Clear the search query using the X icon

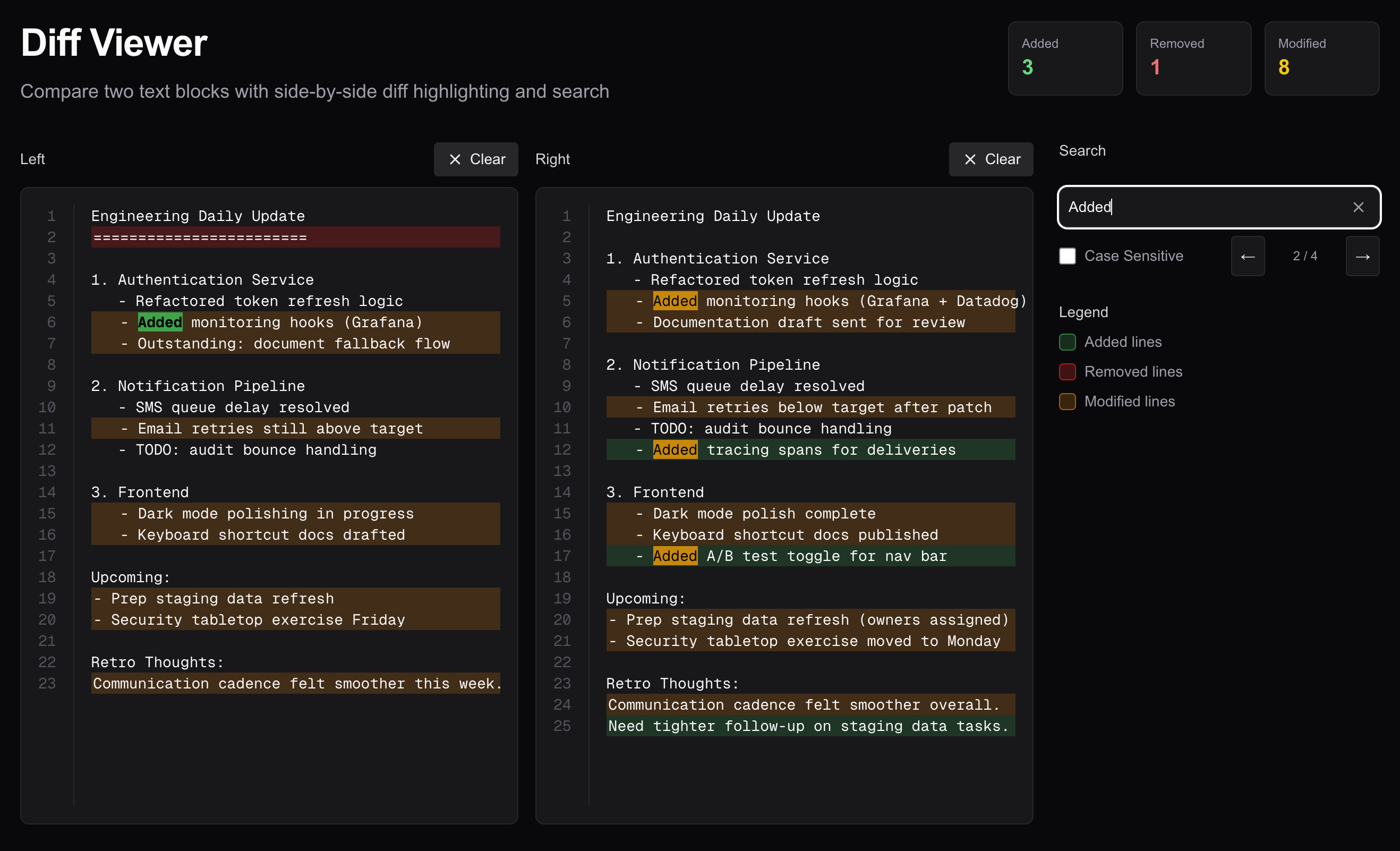(1359, 207)
